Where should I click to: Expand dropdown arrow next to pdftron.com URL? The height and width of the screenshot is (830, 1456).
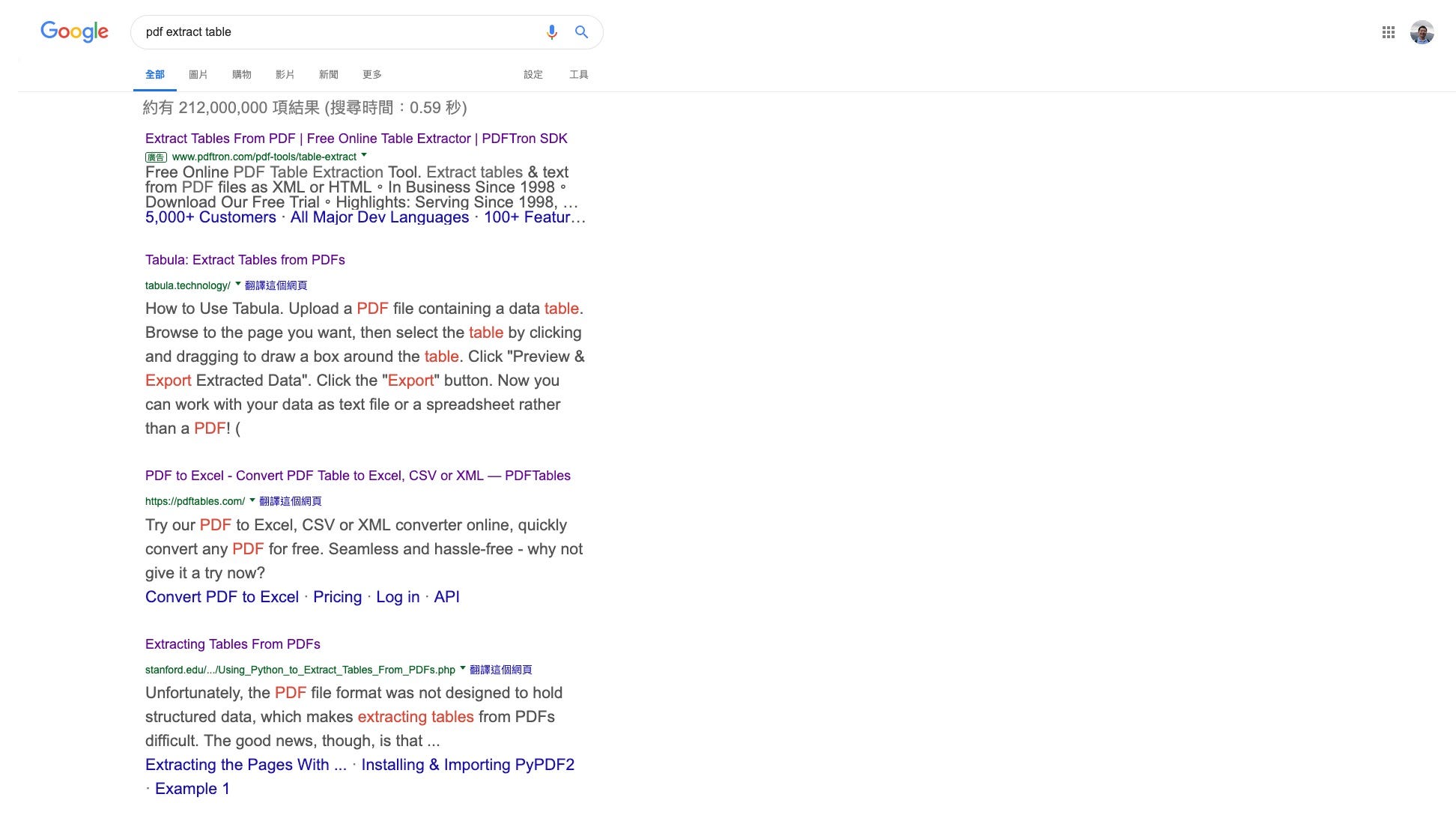(x=364, y=156)
